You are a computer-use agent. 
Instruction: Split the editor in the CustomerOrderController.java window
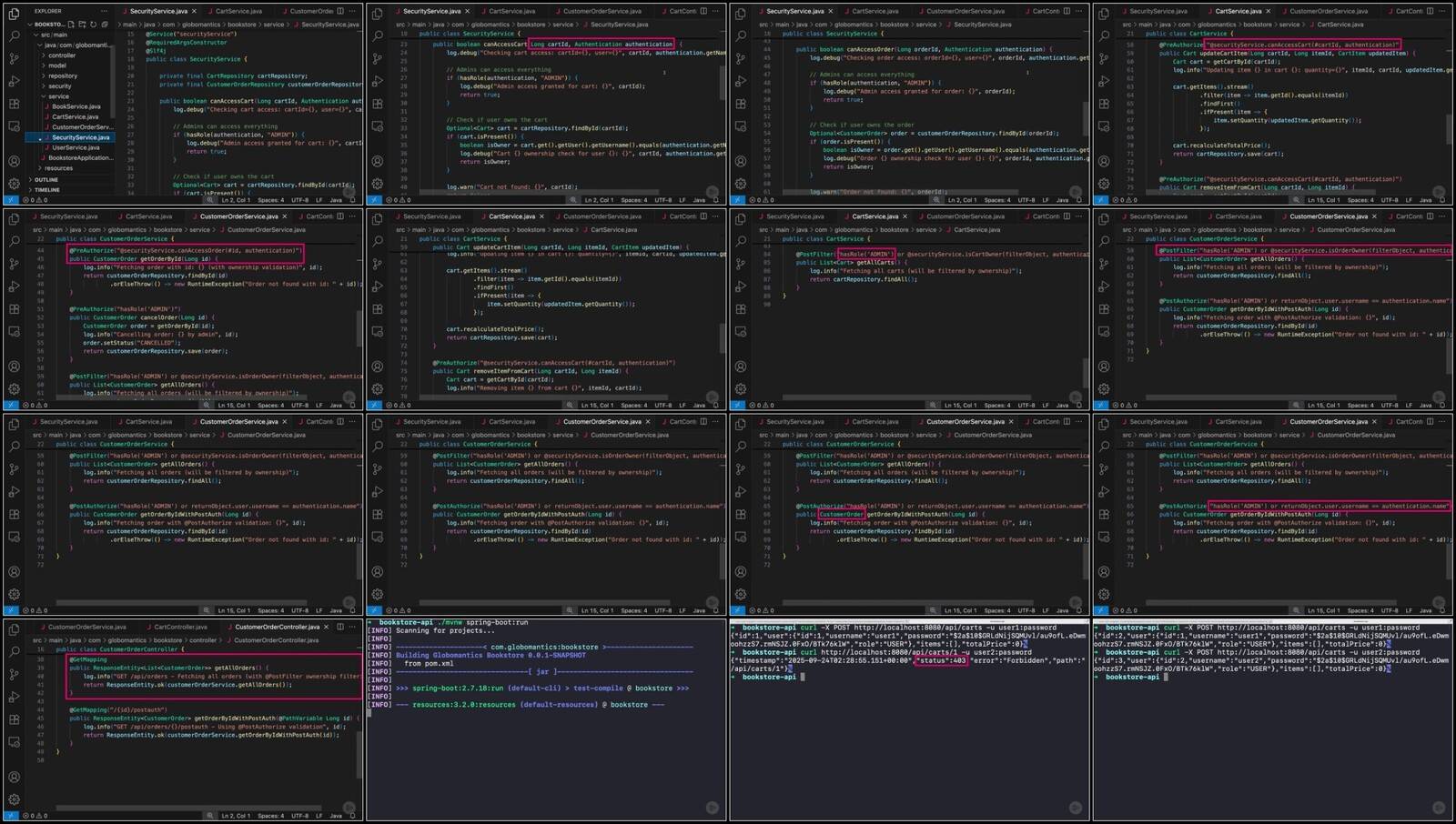coord(340,627)
